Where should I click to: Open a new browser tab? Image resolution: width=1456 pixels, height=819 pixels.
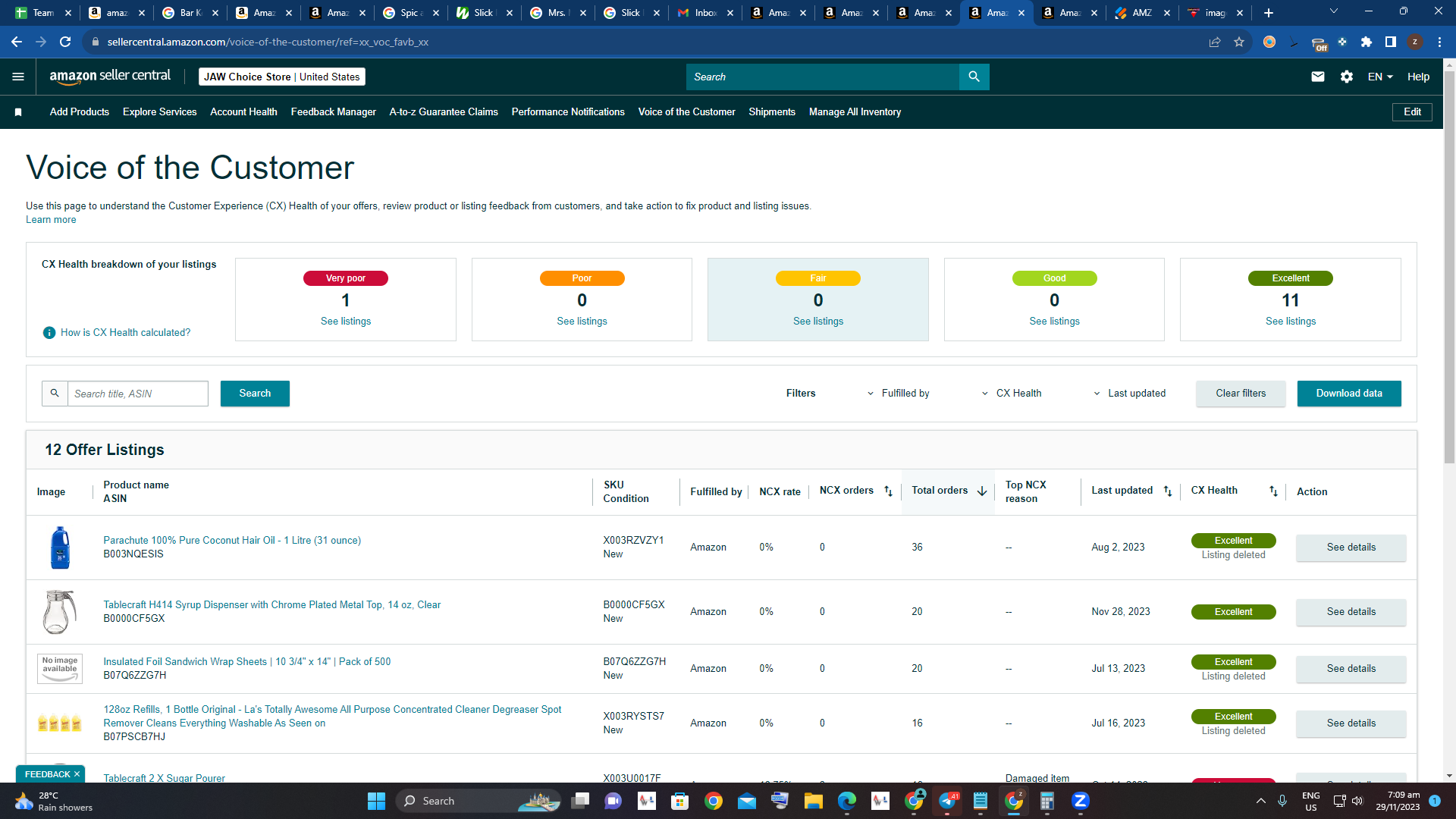tap(1269, 13)
